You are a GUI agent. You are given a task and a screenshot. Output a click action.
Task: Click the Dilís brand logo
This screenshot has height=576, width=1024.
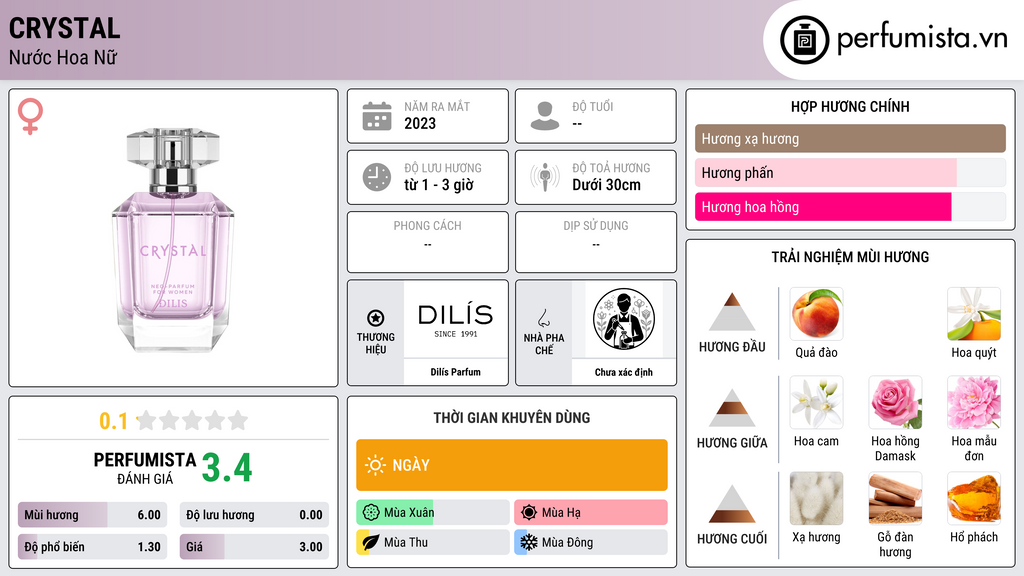pos(455,319)
